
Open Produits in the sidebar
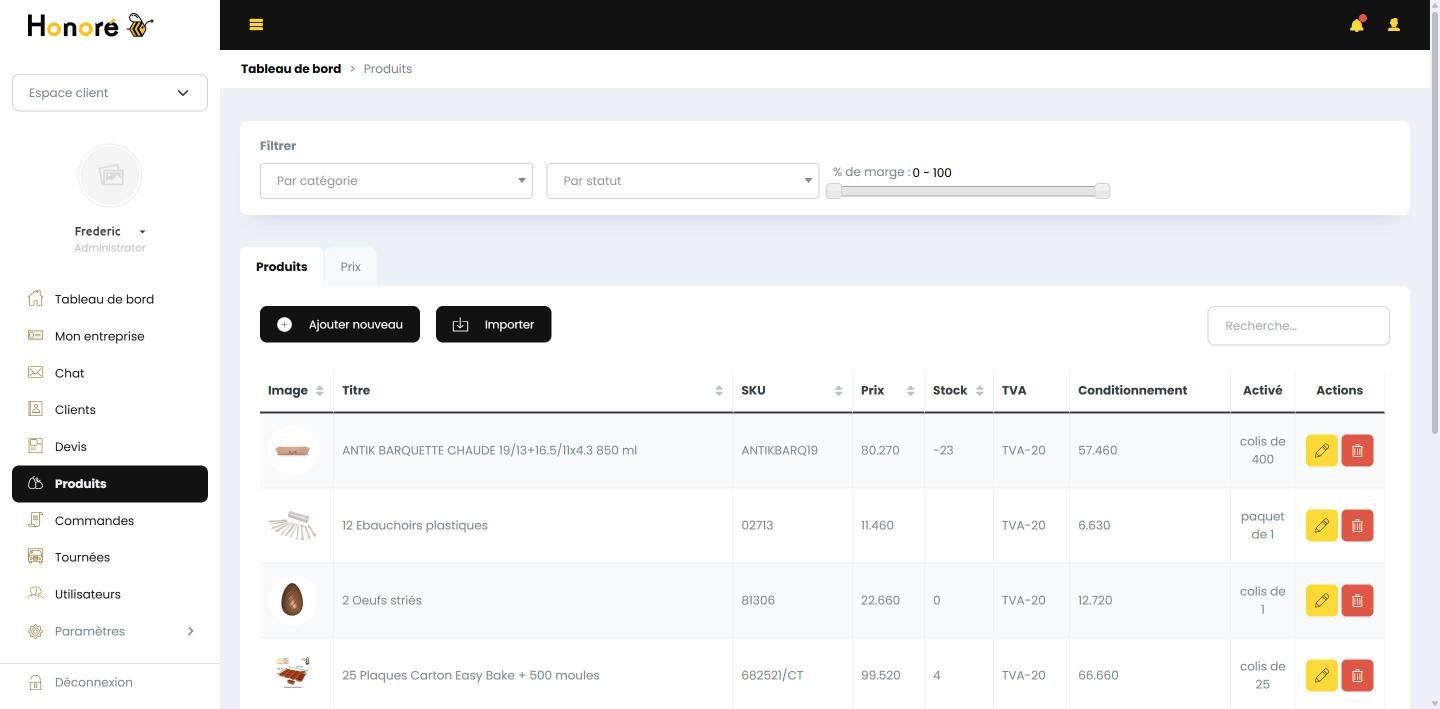tap(110, 484)
